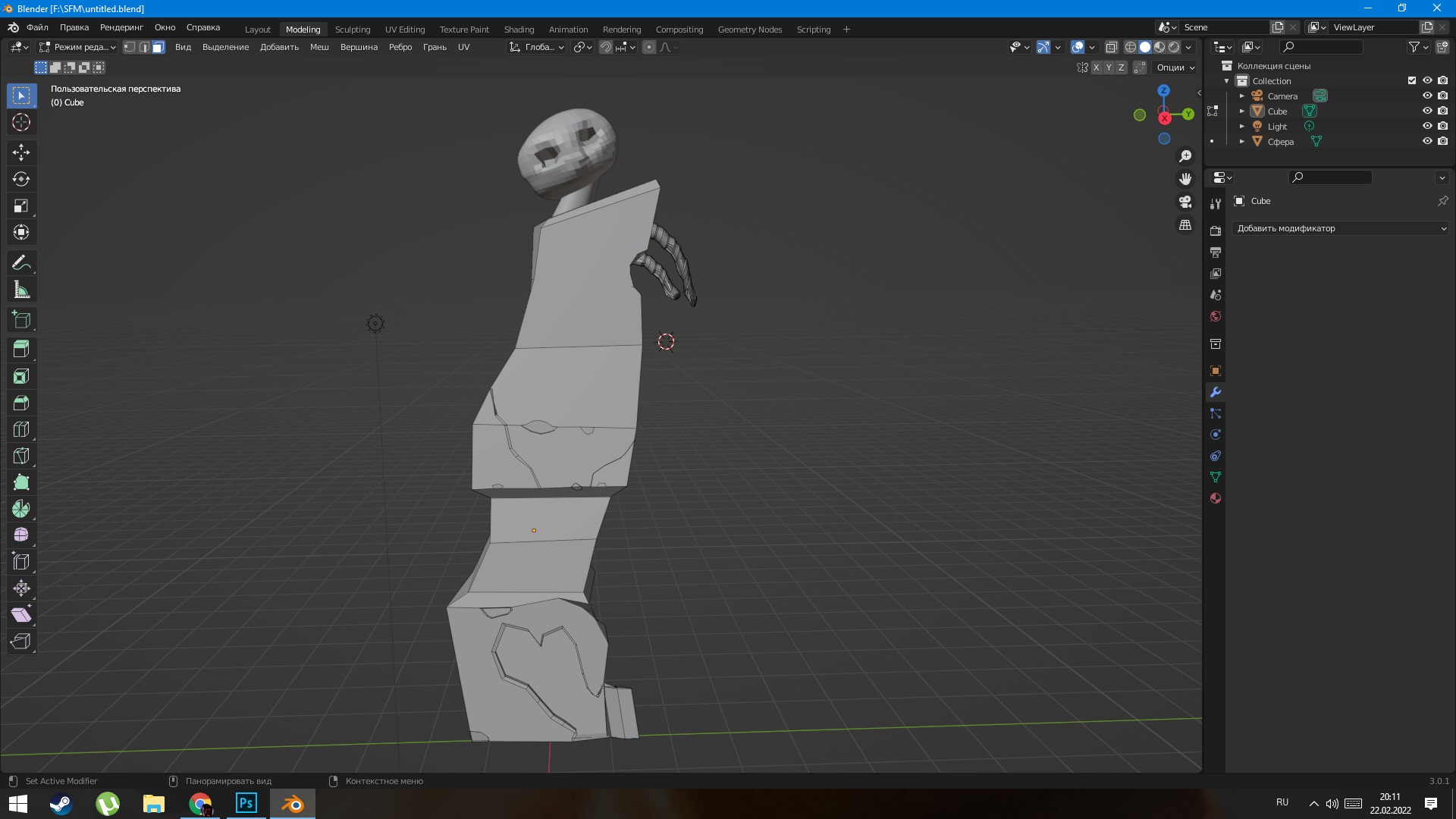1456x819 pixels.
Task: Hide the Cube object in viewport
Action: [1427, 111]
